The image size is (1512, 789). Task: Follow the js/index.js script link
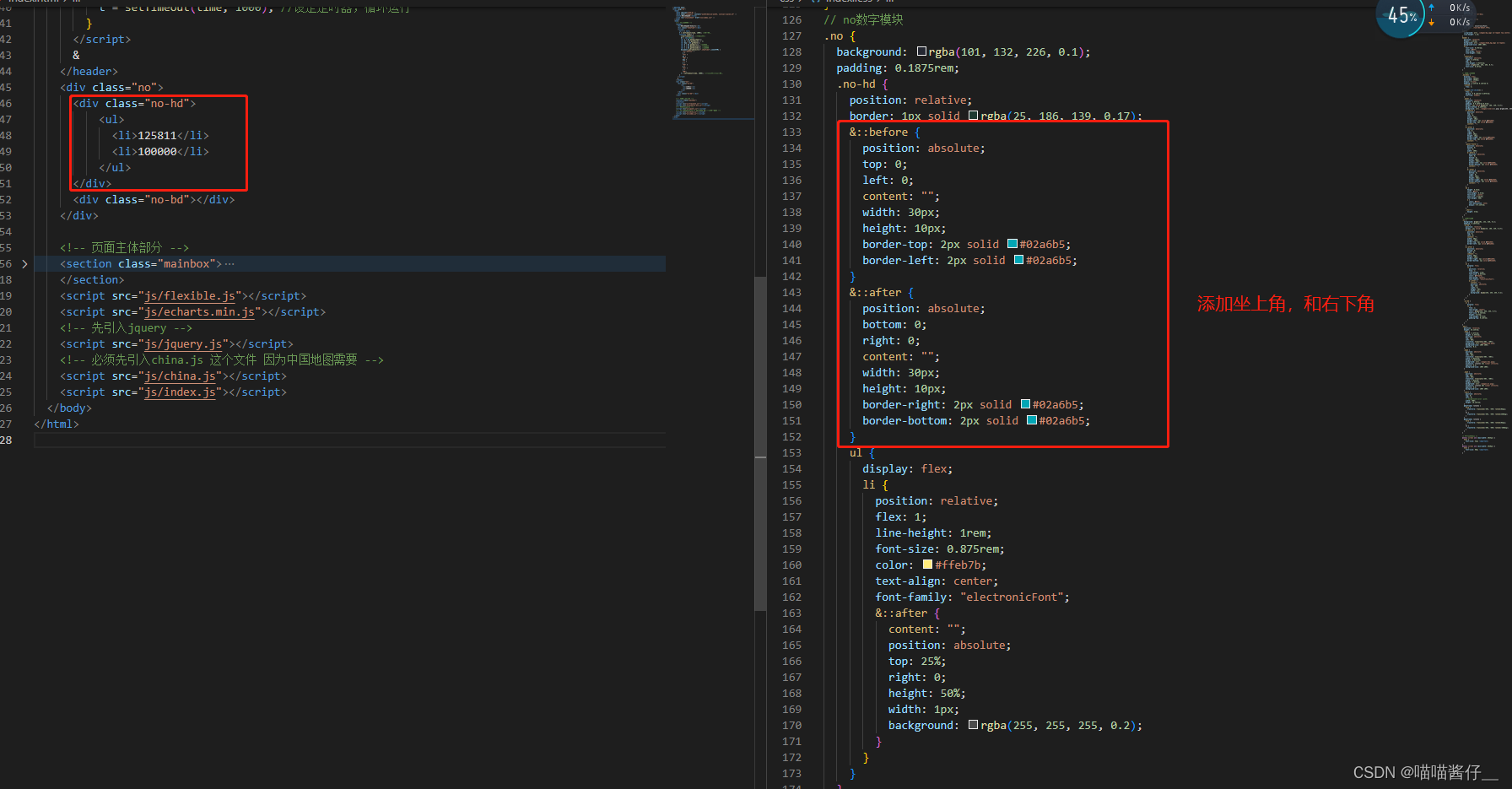(180, 392)
